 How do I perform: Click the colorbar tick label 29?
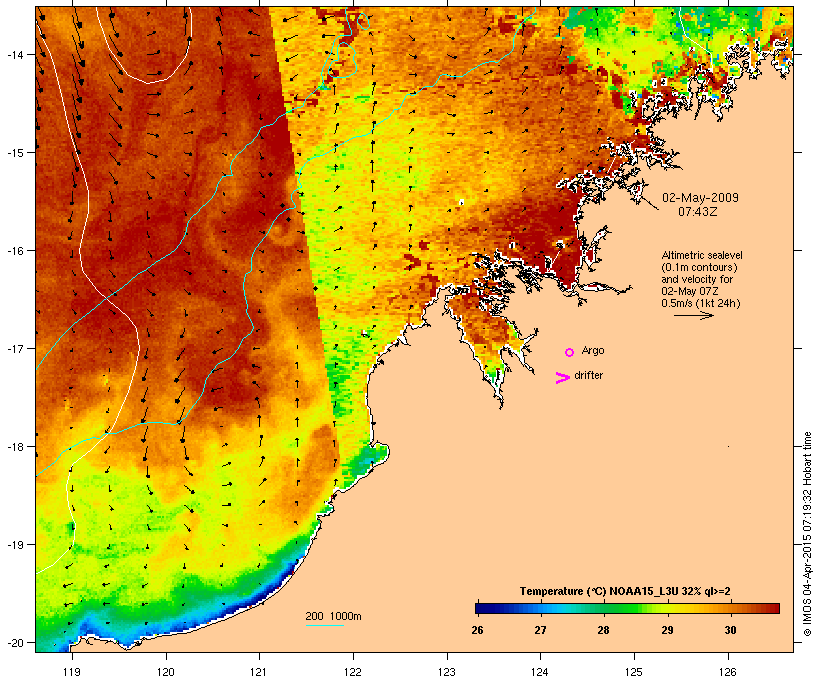coord(667,630)
